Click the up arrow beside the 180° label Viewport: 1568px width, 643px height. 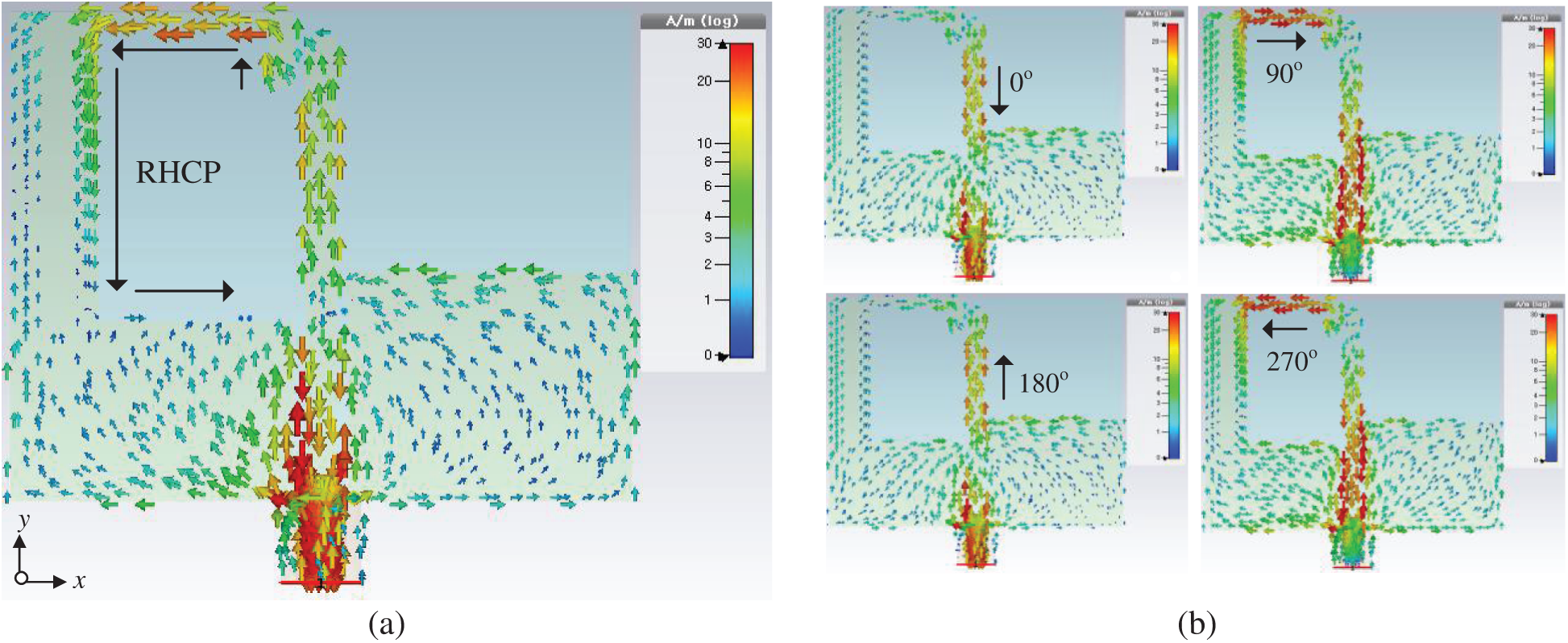[1003, 377]
